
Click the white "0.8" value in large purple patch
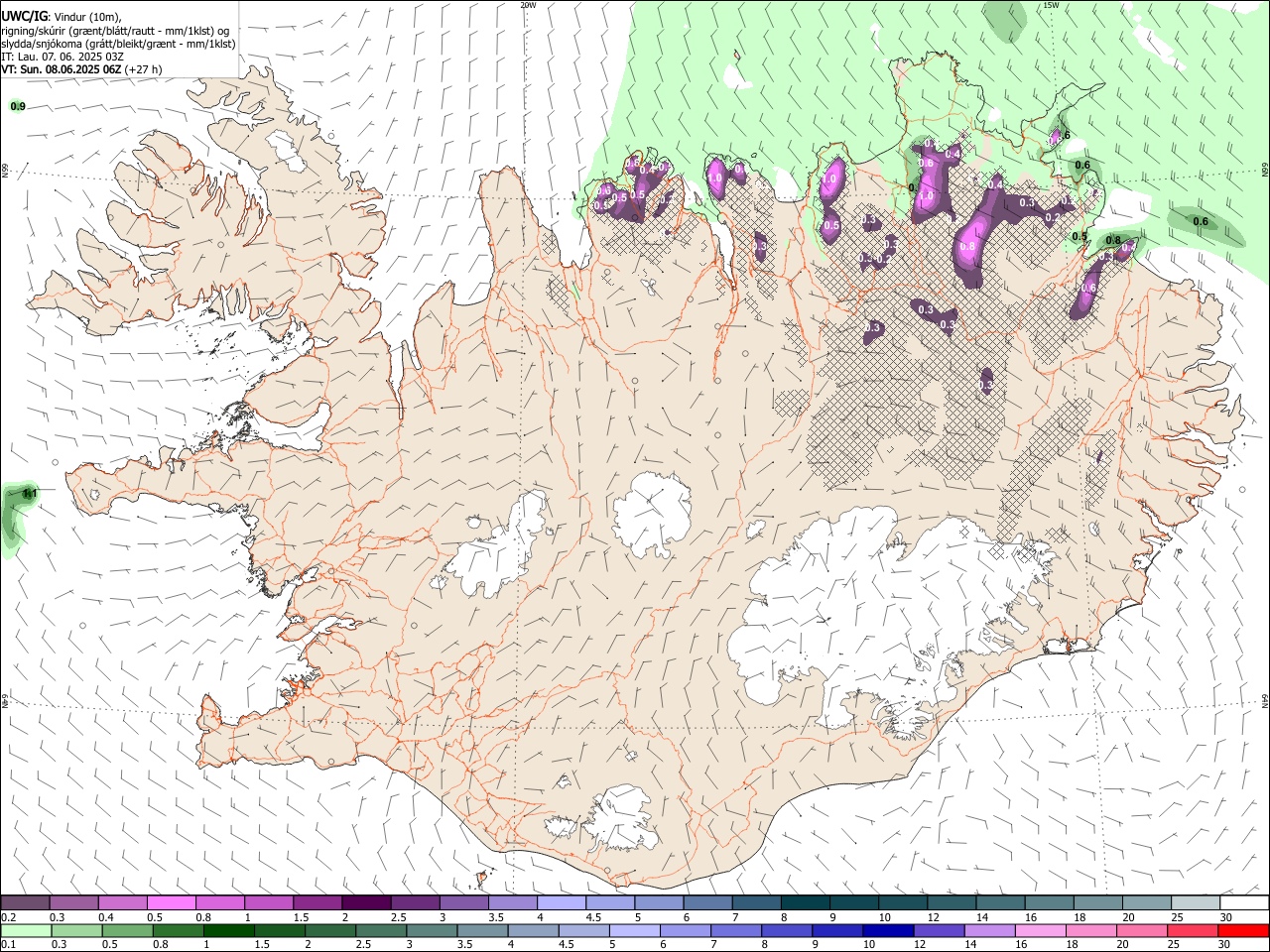click(x=968, y=246)
